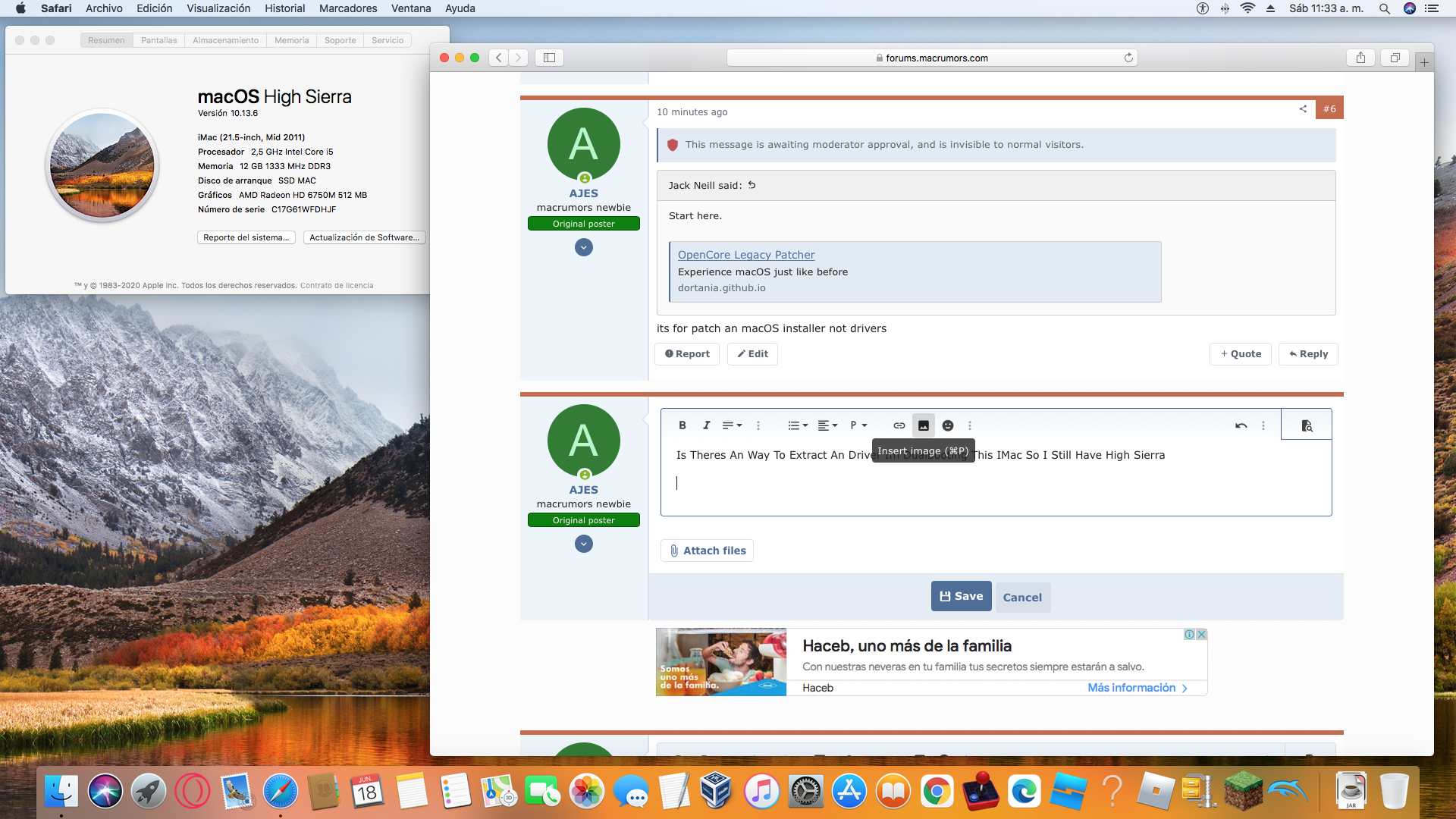Viewport: 1456px width, 819px height.
Task: Toggle editor preview mode
Action: click(x=1306, y=425)
